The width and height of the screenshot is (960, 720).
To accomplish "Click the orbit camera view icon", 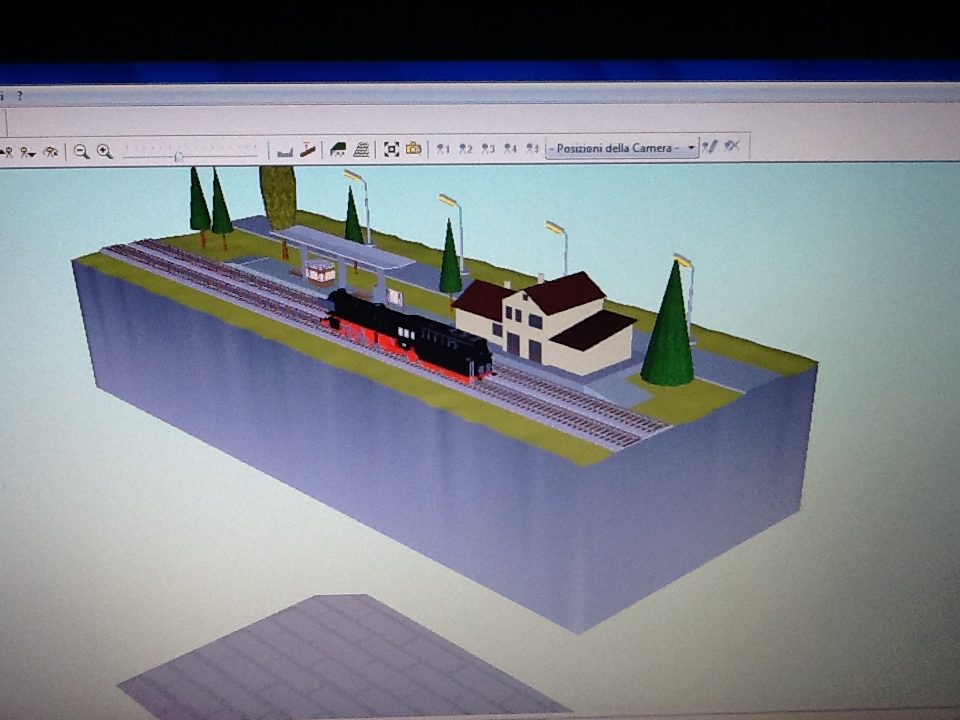I will click(x=50, y=152).
